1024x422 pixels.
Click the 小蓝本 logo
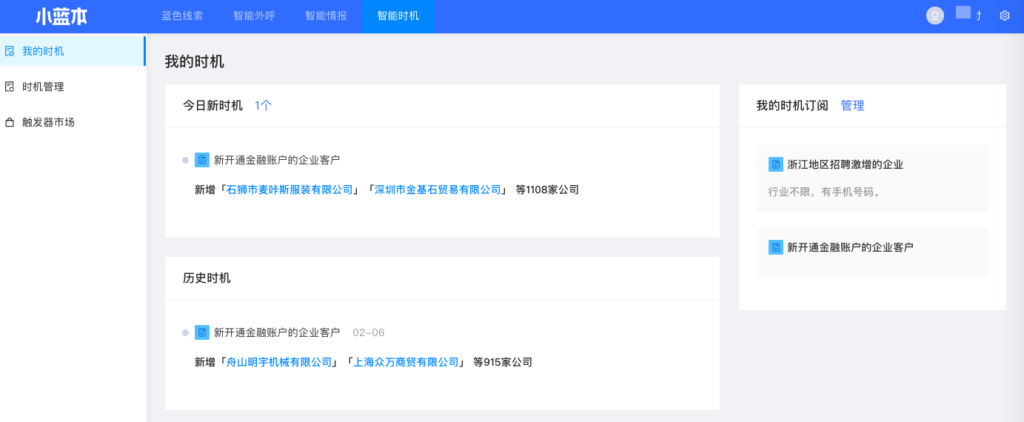tap(59, 16)
